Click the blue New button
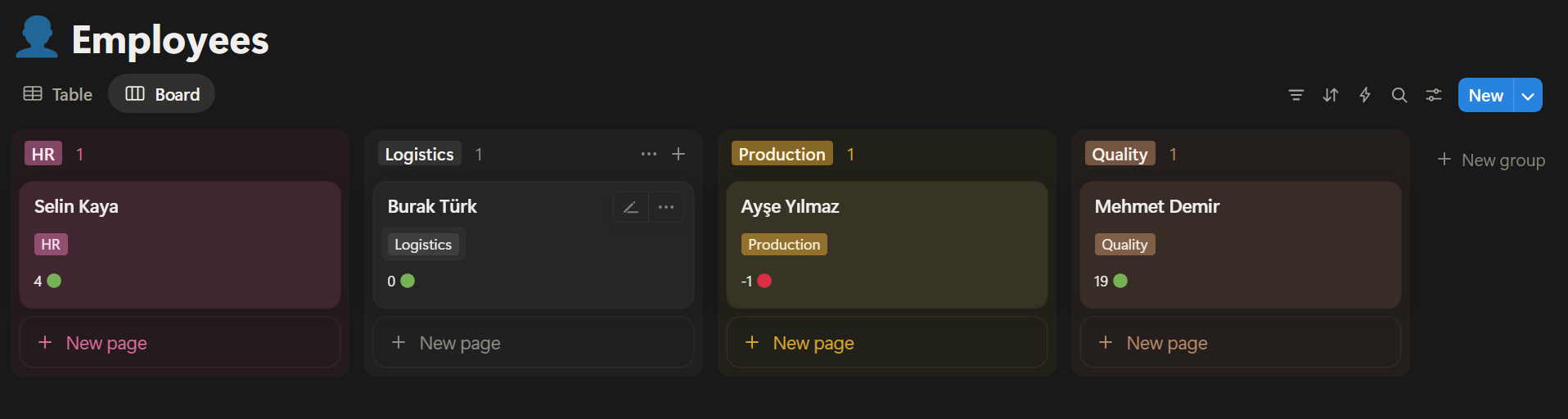 pos(1485,96)
